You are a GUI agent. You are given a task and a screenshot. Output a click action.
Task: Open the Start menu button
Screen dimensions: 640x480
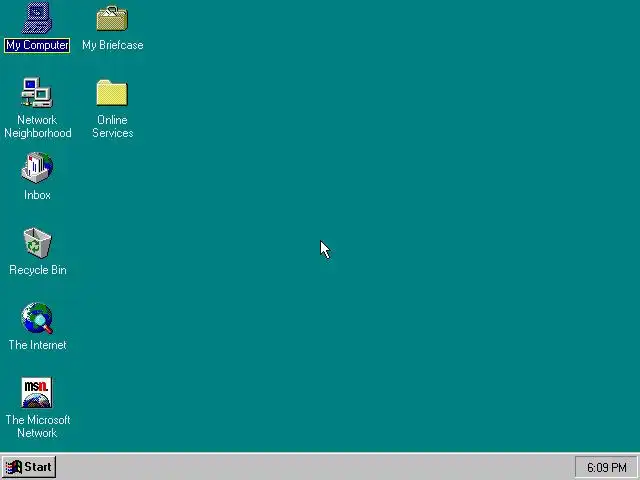click(29, 467)
